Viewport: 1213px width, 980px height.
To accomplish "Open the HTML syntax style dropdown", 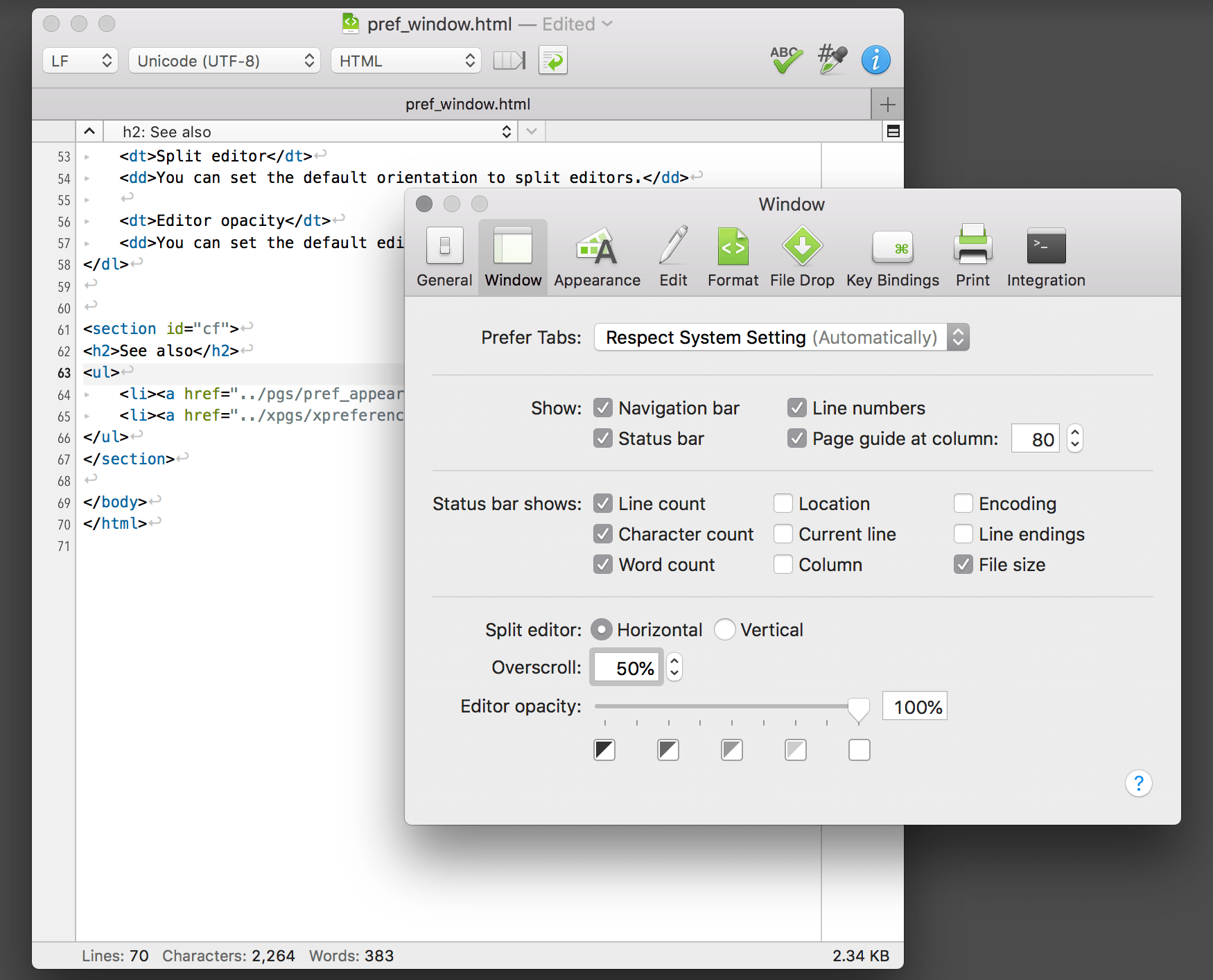I will [405, 60].
